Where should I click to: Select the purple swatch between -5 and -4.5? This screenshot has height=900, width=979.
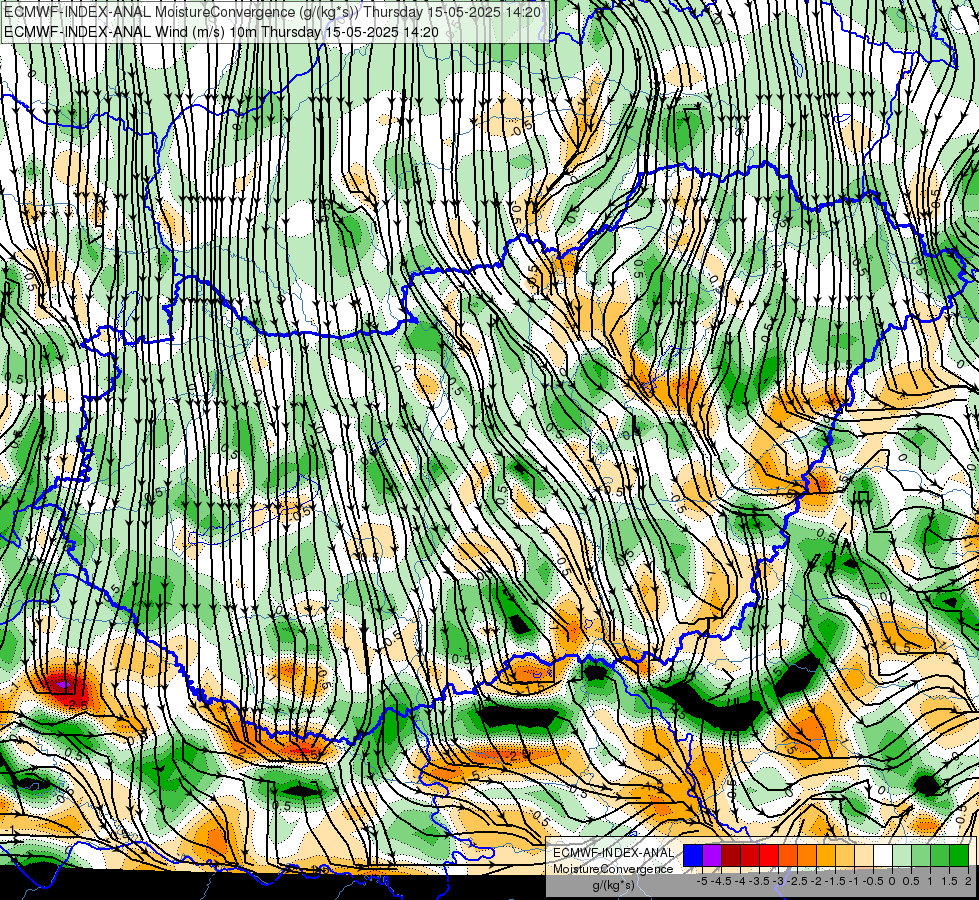(712, 856)
